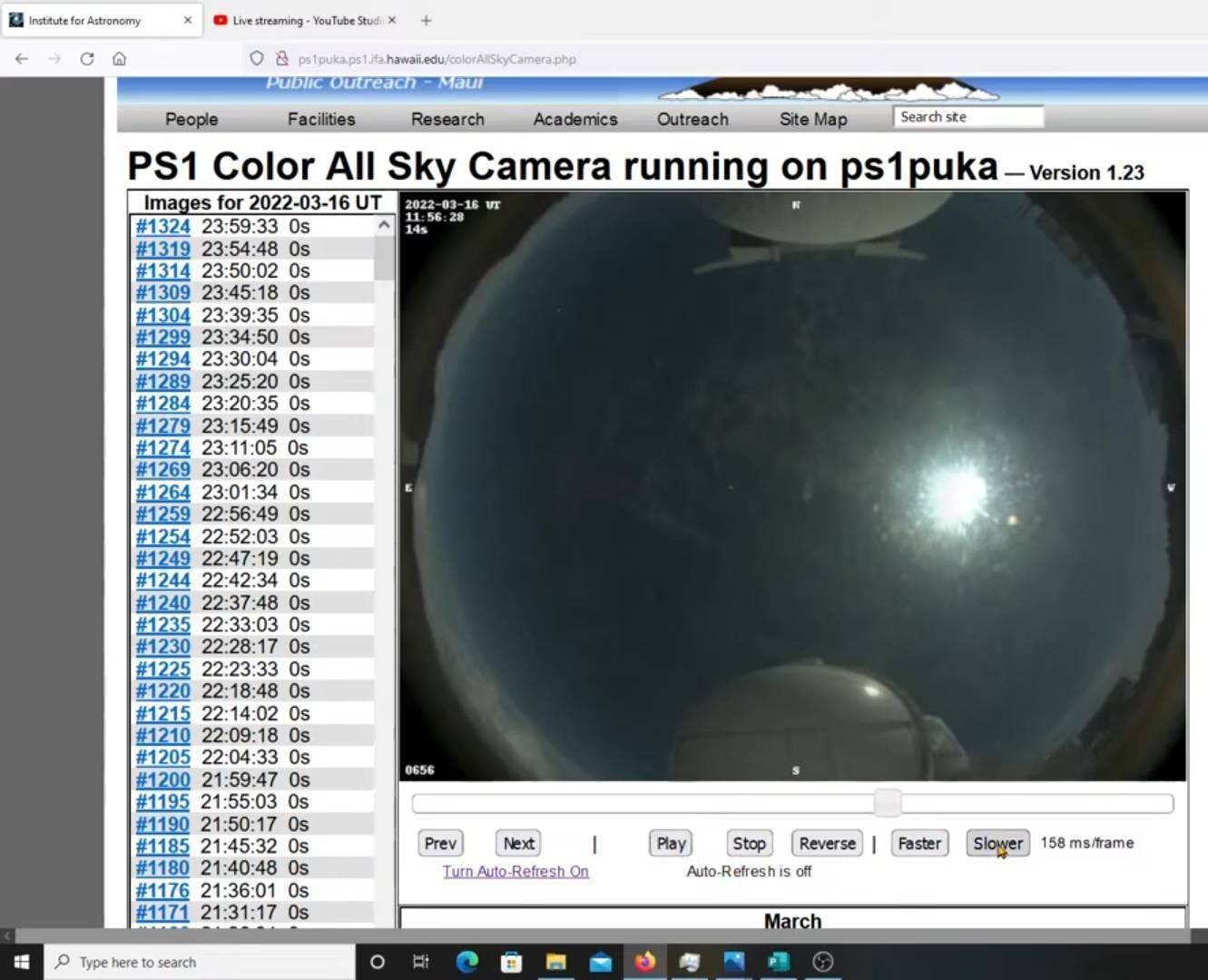Speed up playback with Faster button
Viewport: 1208px width, 980px height.
pos(919,844)
